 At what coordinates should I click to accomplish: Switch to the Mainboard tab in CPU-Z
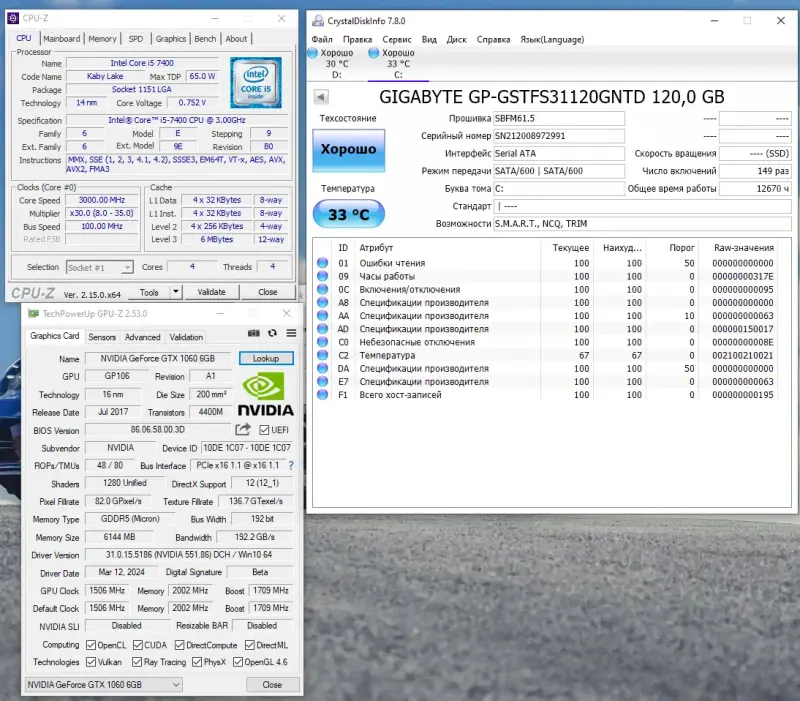click(62, 39)
